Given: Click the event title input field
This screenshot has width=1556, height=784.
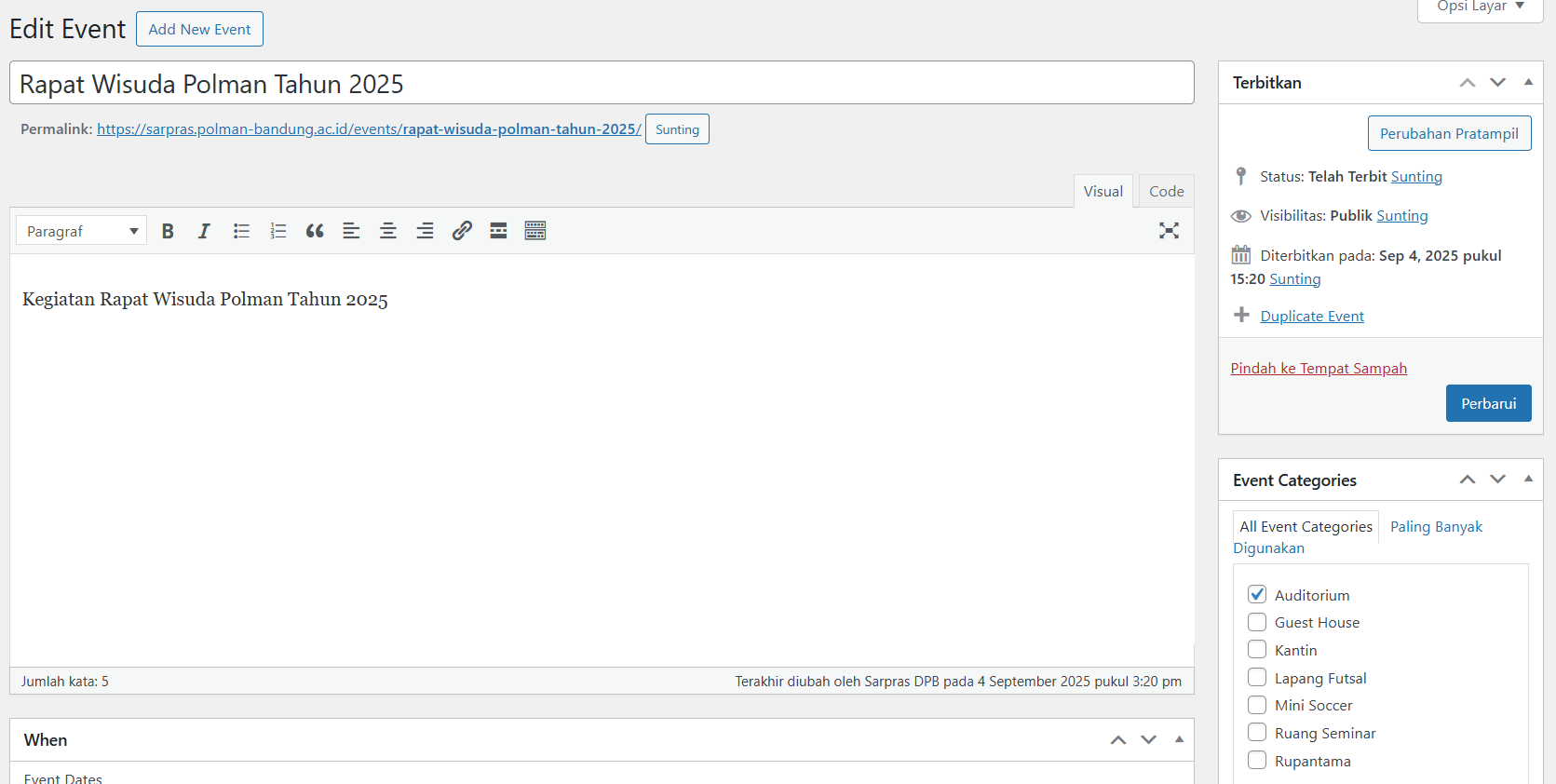Looking at the screenshot, I should [x=602, y=84].
